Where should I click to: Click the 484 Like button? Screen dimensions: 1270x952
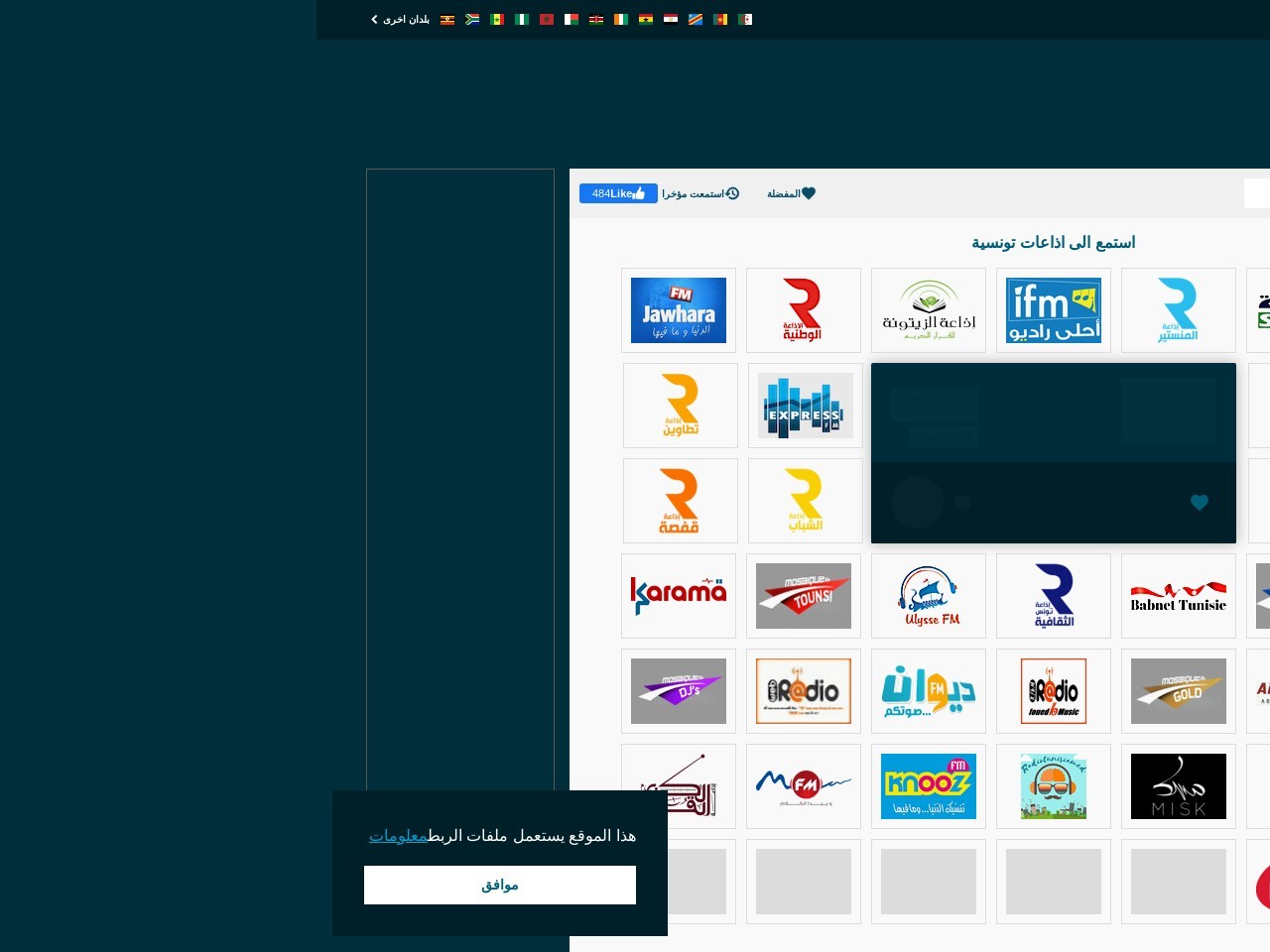pos(618,193)
